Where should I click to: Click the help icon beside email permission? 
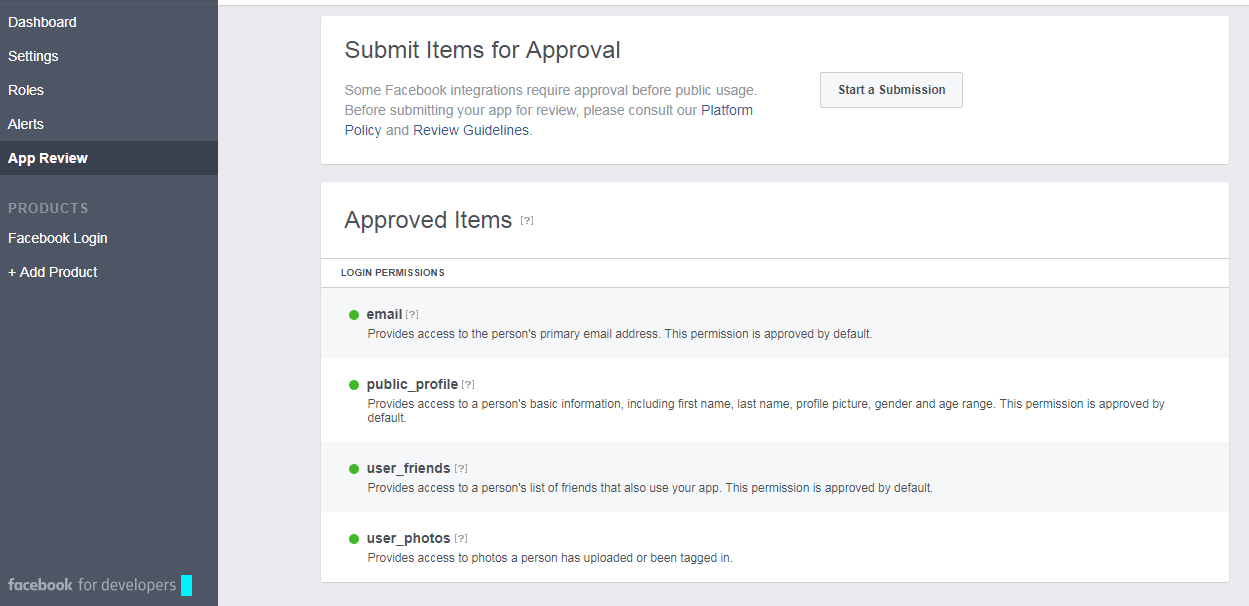pos(412,315)
